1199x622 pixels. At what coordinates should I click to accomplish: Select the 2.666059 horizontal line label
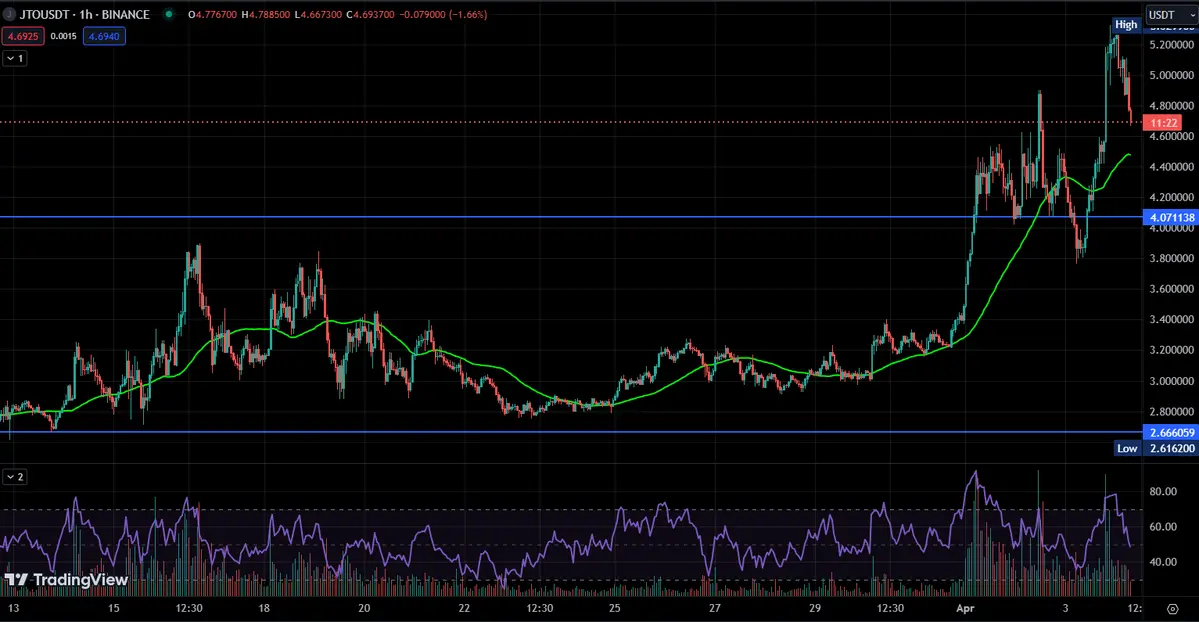click(1171, 432)
